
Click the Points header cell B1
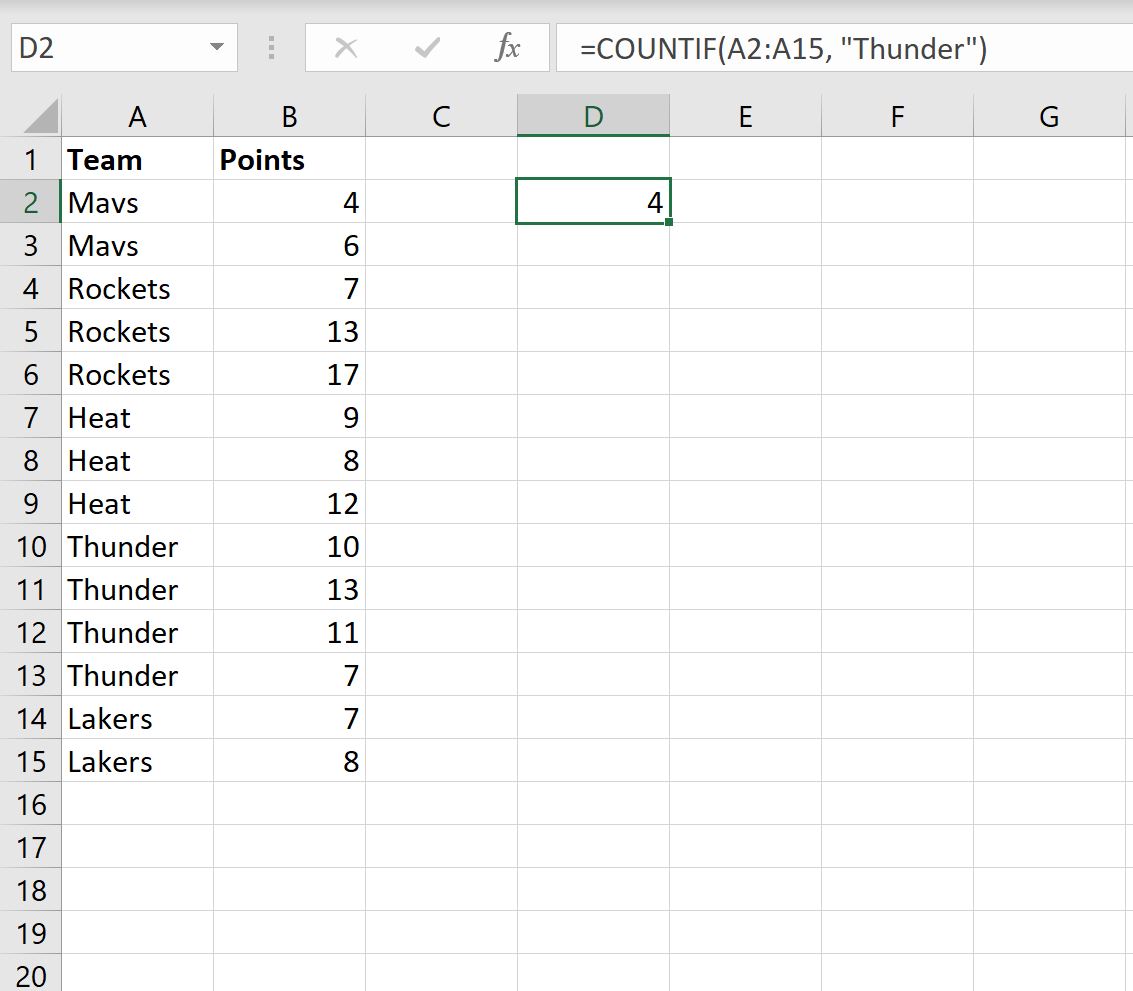pos(289,159)
